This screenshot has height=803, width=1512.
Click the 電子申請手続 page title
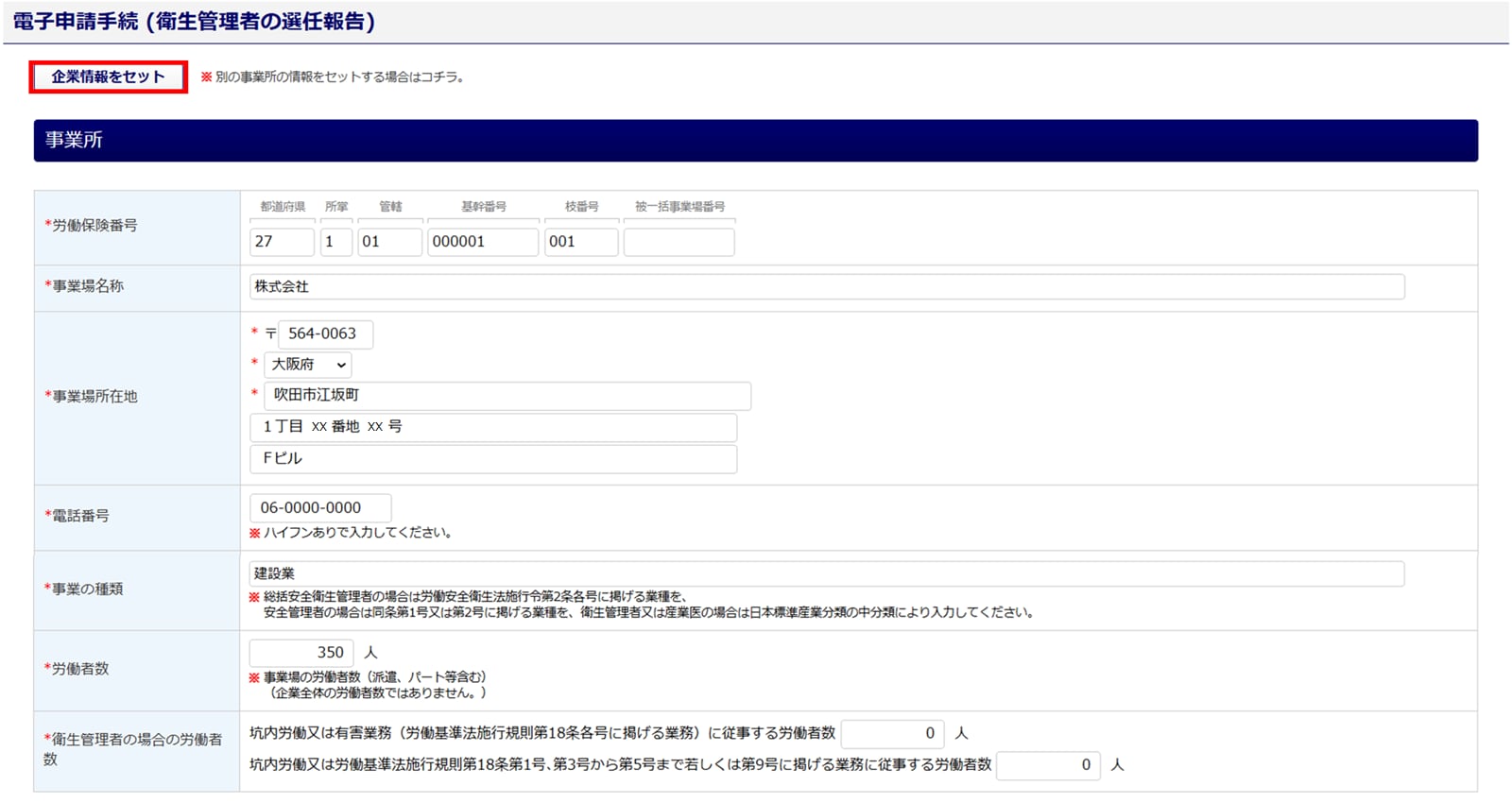194,22
